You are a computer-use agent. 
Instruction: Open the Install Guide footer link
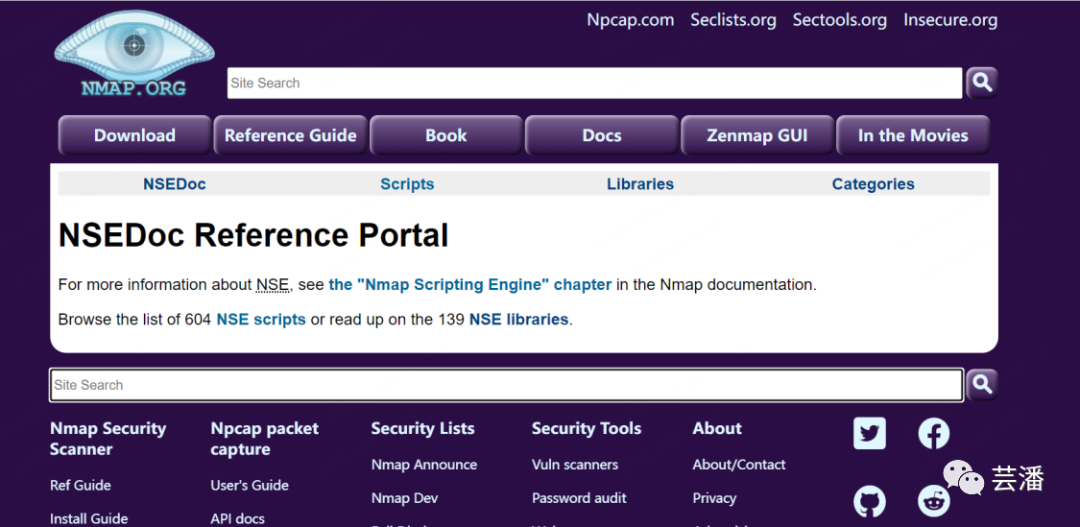(89, 519)
